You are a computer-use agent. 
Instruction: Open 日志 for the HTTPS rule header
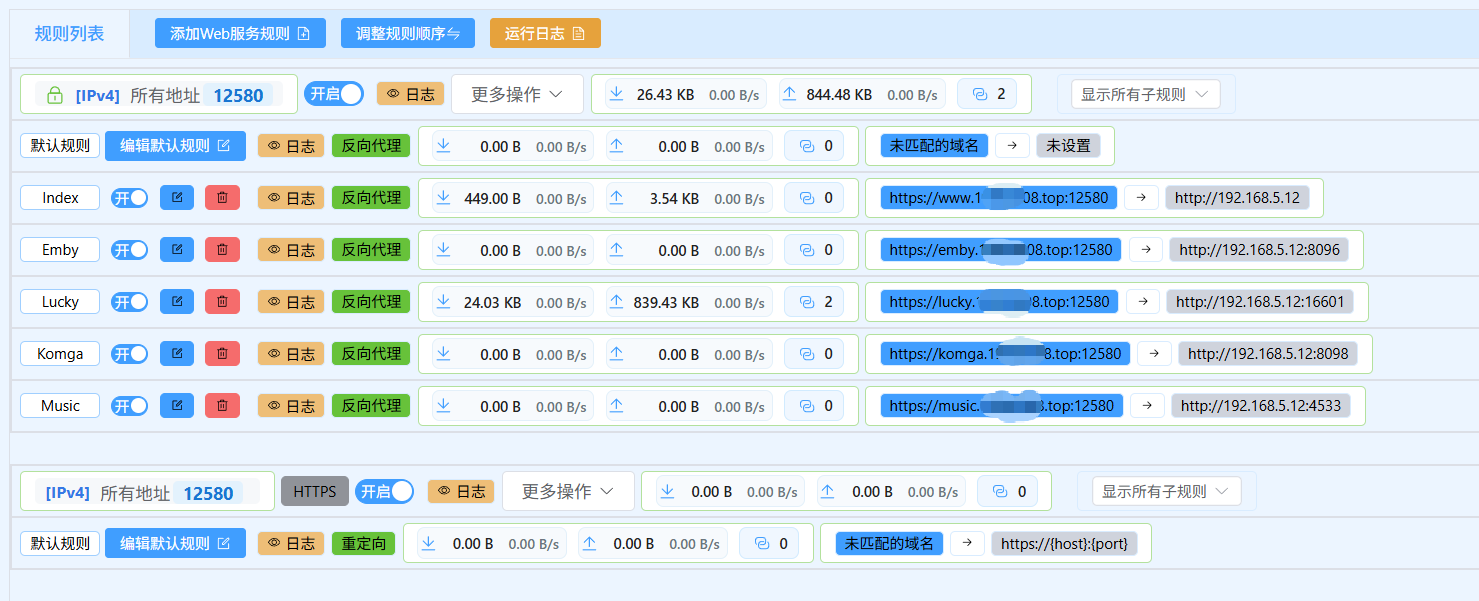[461, 492]
